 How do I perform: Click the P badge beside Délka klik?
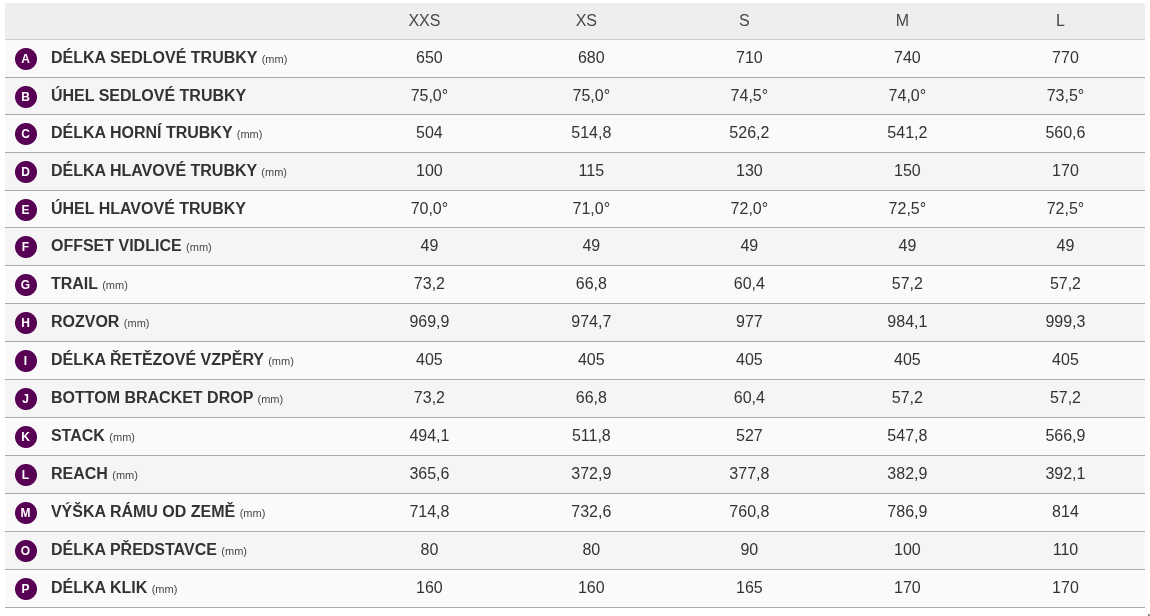click(x=26, y=589)
